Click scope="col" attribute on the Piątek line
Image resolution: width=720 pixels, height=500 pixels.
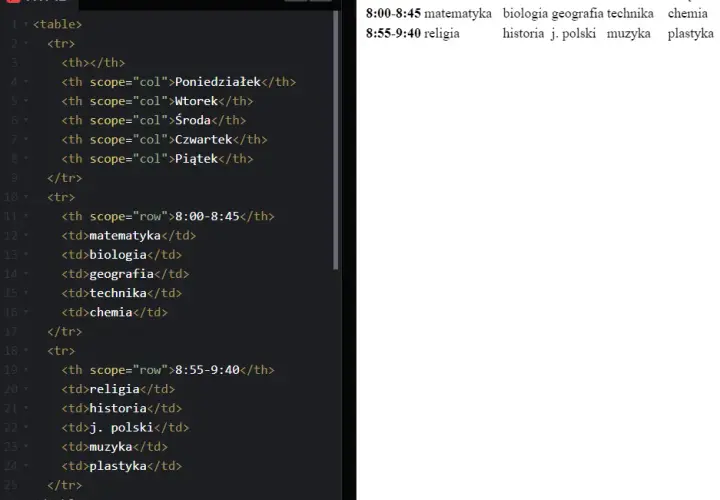(x=129, y=159)
